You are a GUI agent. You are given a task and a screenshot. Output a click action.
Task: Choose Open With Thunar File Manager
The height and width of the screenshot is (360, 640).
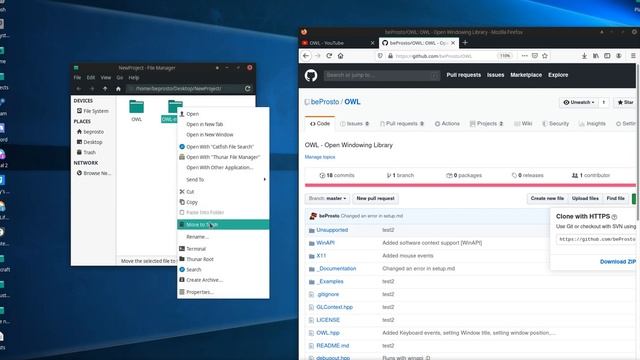pyautogui.click(x=223, y=157)
